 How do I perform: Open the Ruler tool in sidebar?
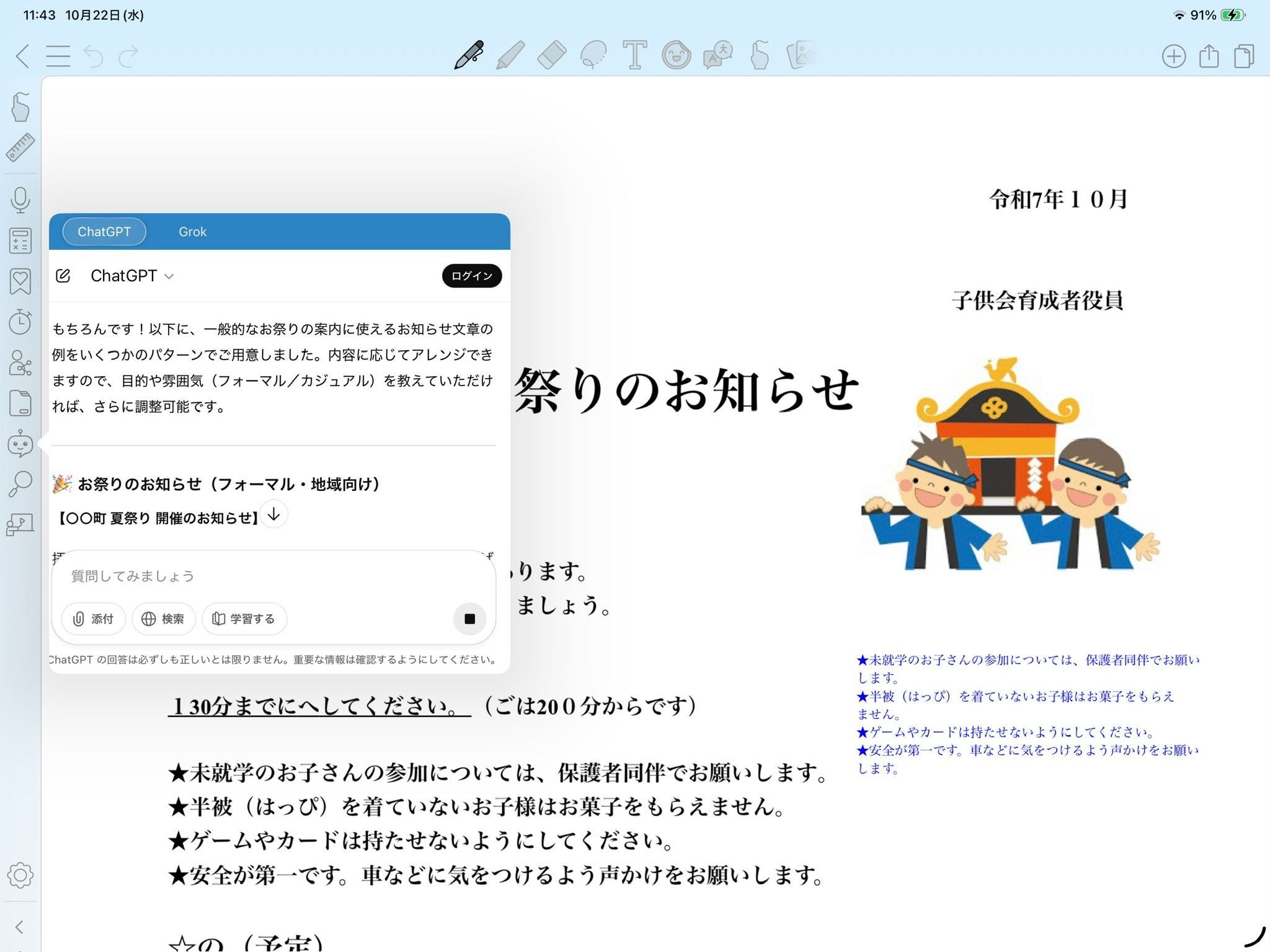(x=20, y=148)
